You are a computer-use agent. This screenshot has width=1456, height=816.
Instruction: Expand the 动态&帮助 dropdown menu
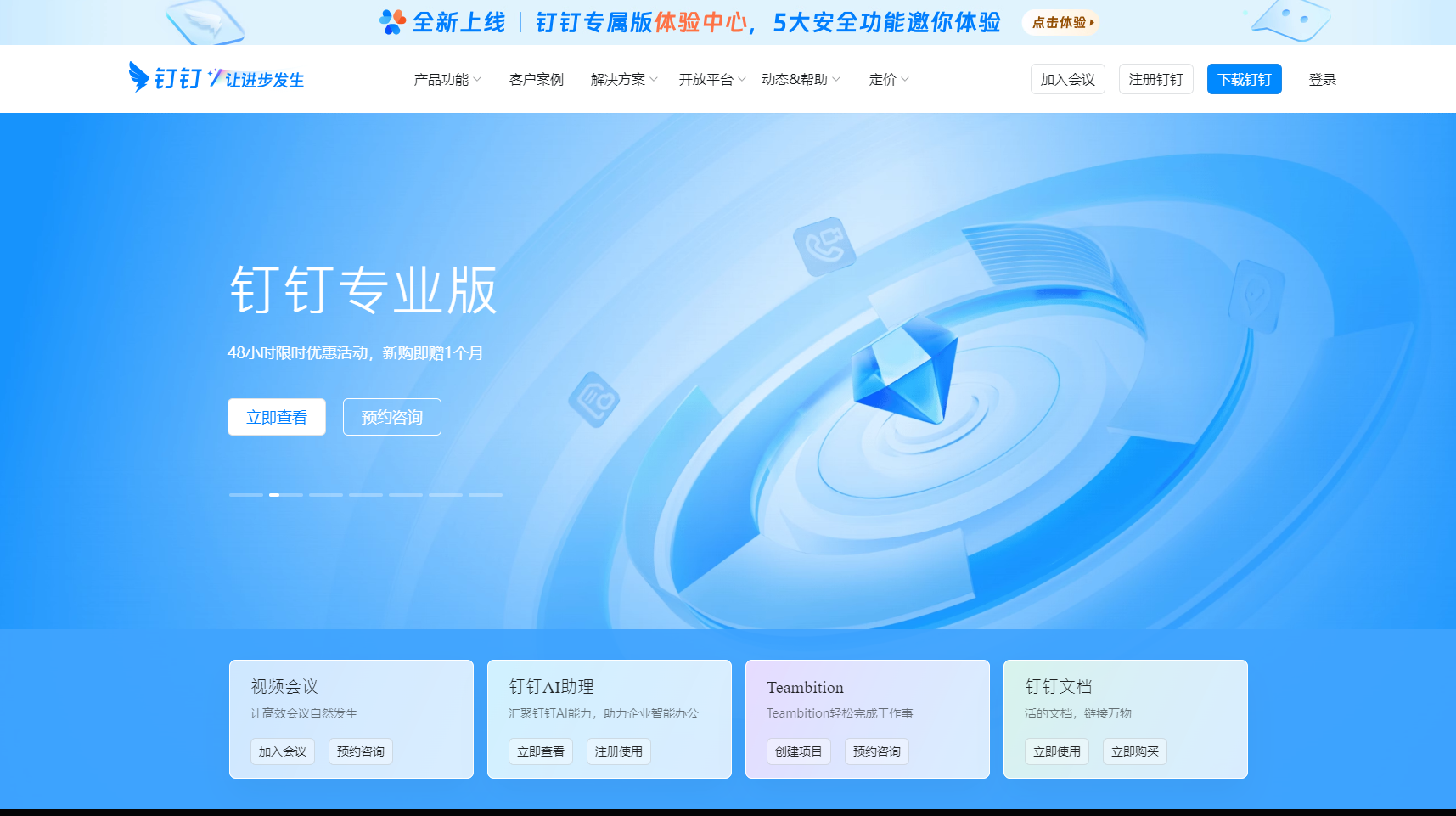tap(801, 79)
